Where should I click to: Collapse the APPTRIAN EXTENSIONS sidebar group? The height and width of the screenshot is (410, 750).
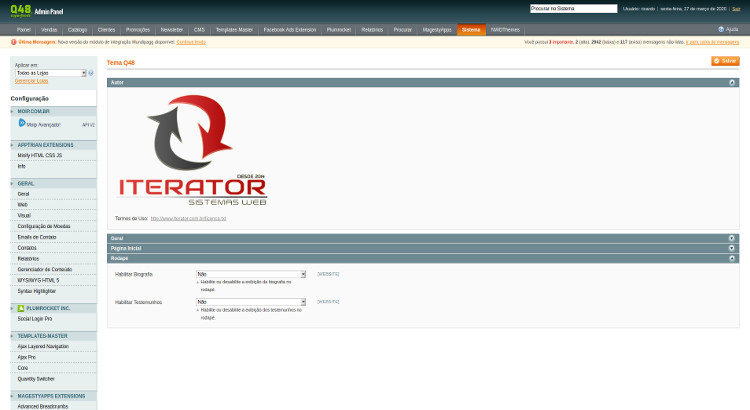[54, 145]
